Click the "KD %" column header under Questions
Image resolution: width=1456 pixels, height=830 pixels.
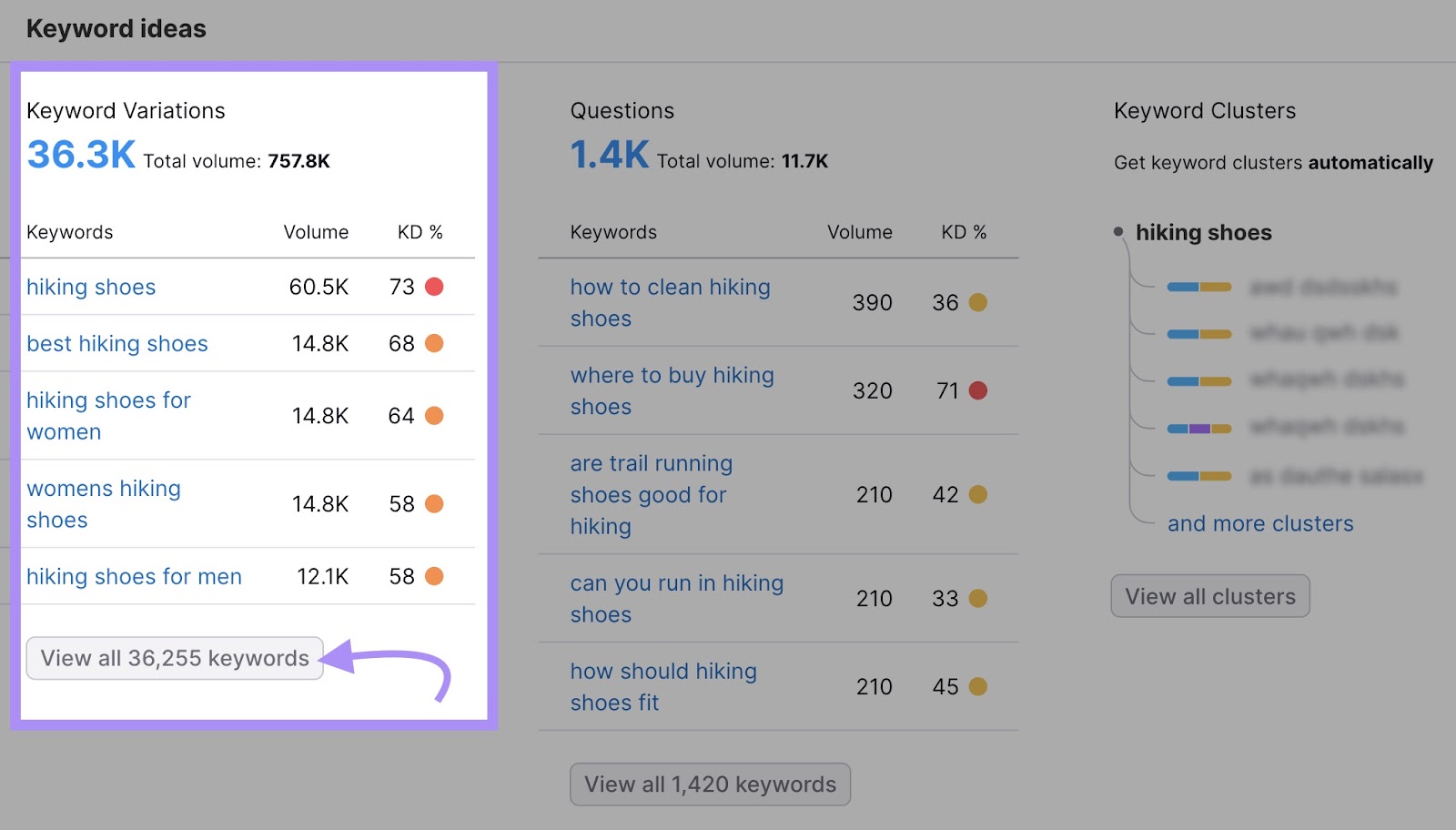tap(963, 232)
